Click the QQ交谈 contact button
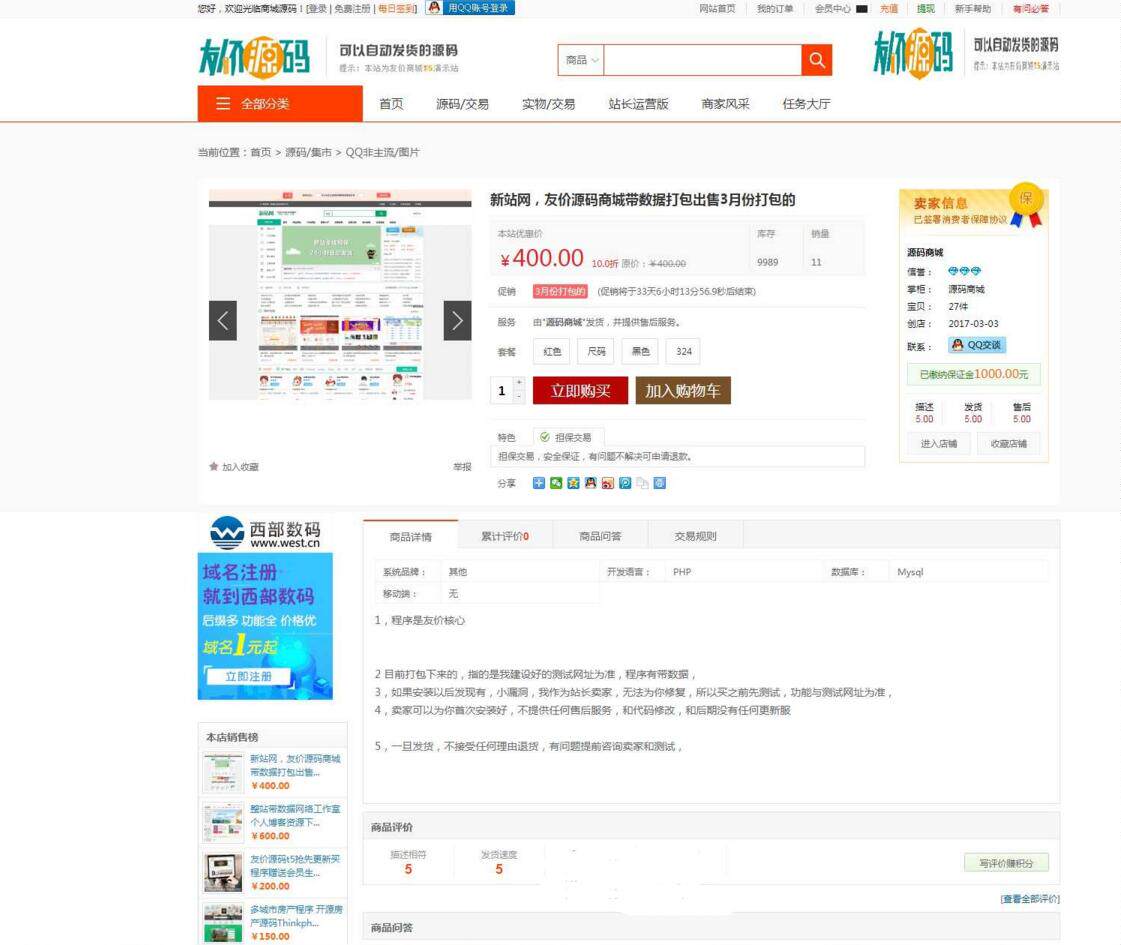This screenshot has height=945, width=1121. pyautogui.click(x=977, y=345)
